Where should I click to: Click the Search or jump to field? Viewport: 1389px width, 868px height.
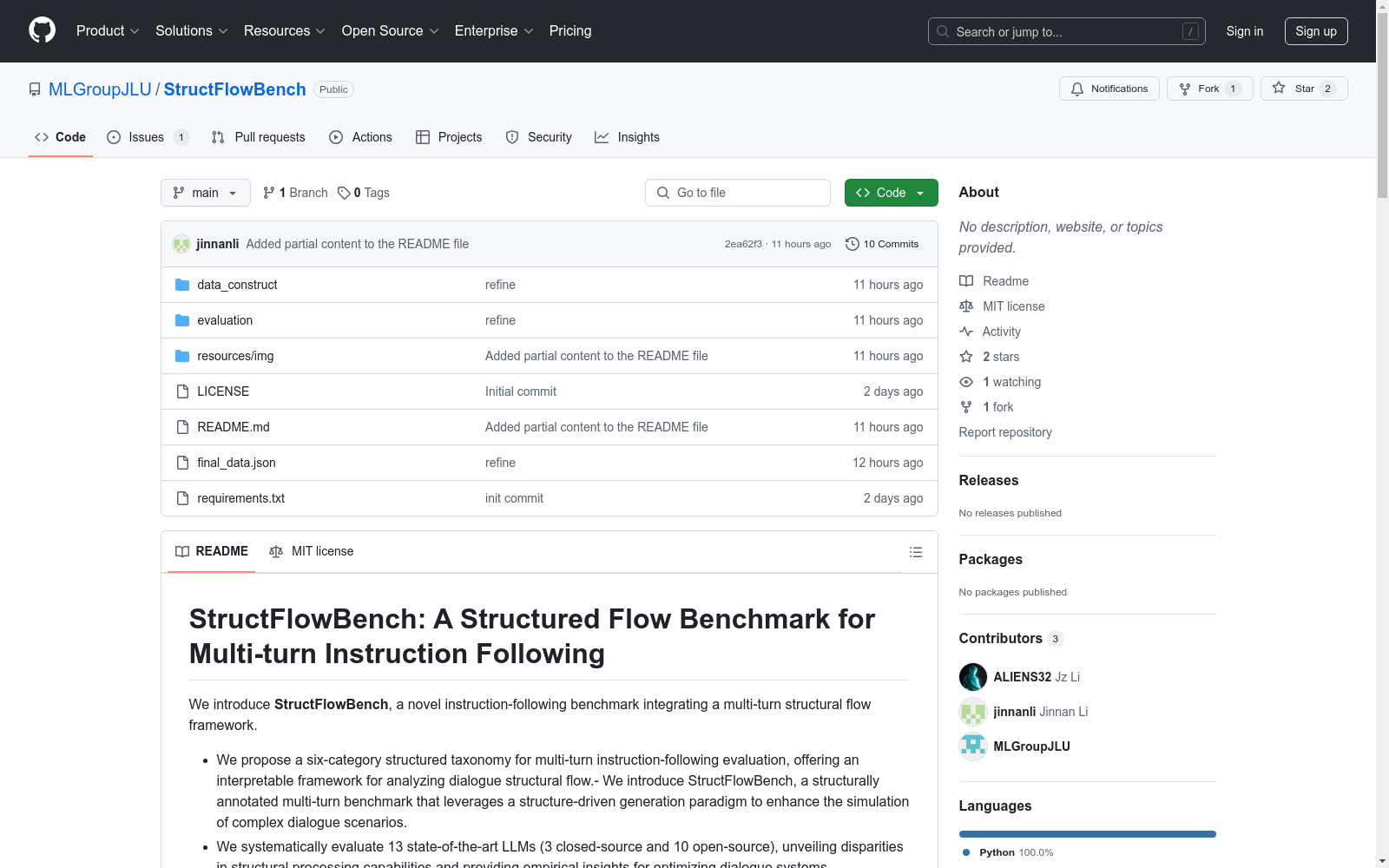[x=1067, y=31]
